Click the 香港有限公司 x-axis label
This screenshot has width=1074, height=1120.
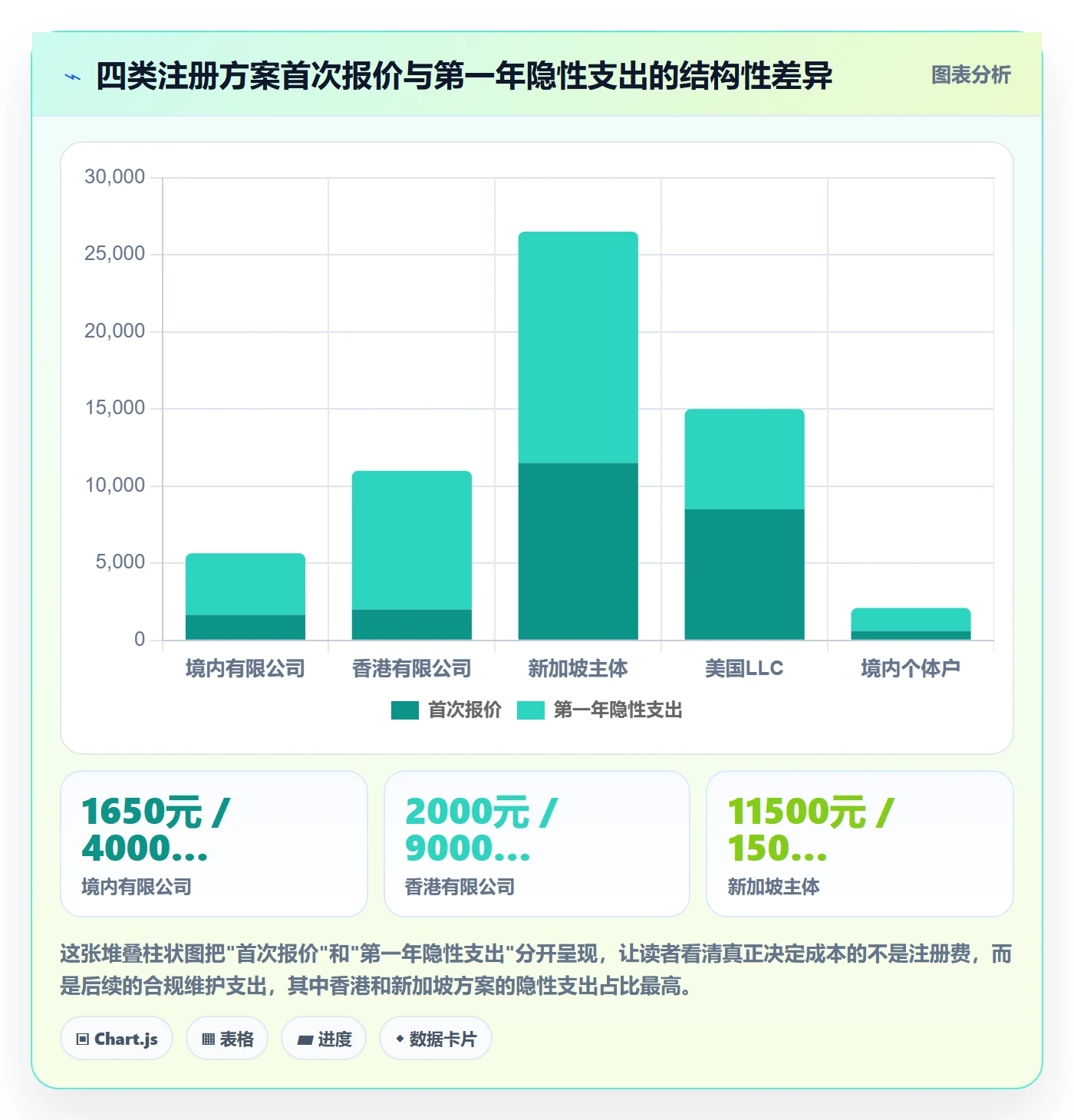tap(412, 669)
